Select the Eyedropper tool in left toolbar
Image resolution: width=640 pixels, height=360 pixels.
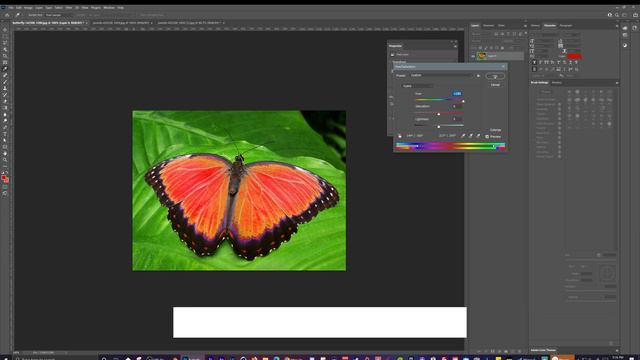[x=5, y=69]
